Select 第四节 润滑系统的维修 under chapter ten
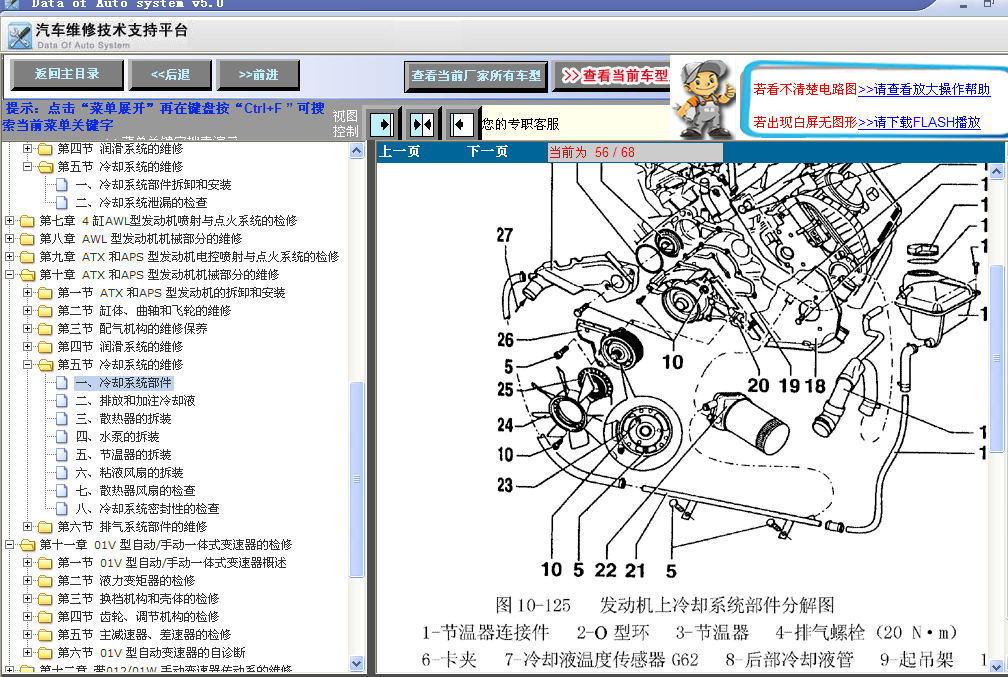Image resolution: width=1008 pixels, height=677 pixels. coord(120,347)
